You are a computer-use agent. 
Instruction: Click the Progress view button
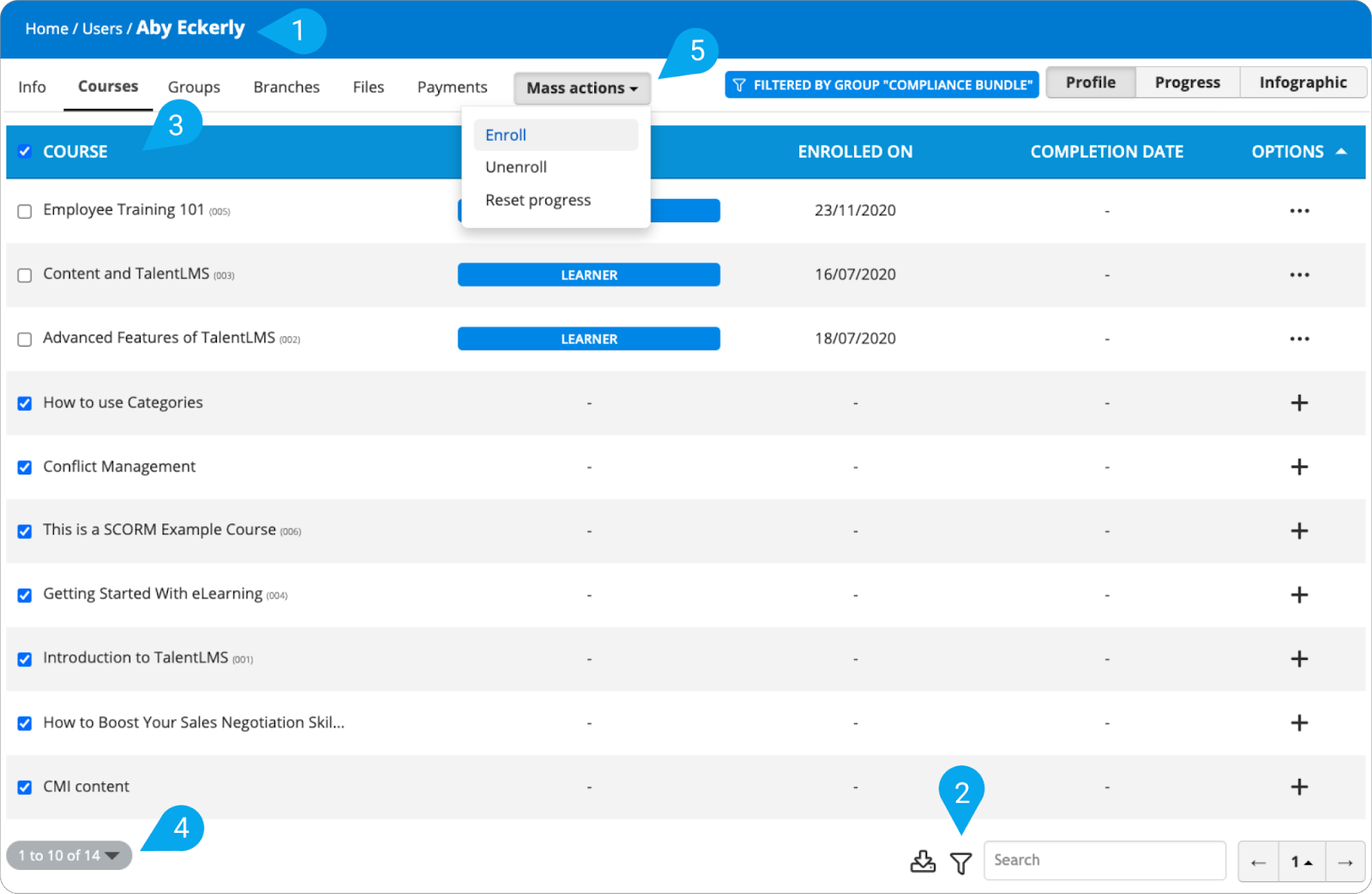tap(1187, 82)
